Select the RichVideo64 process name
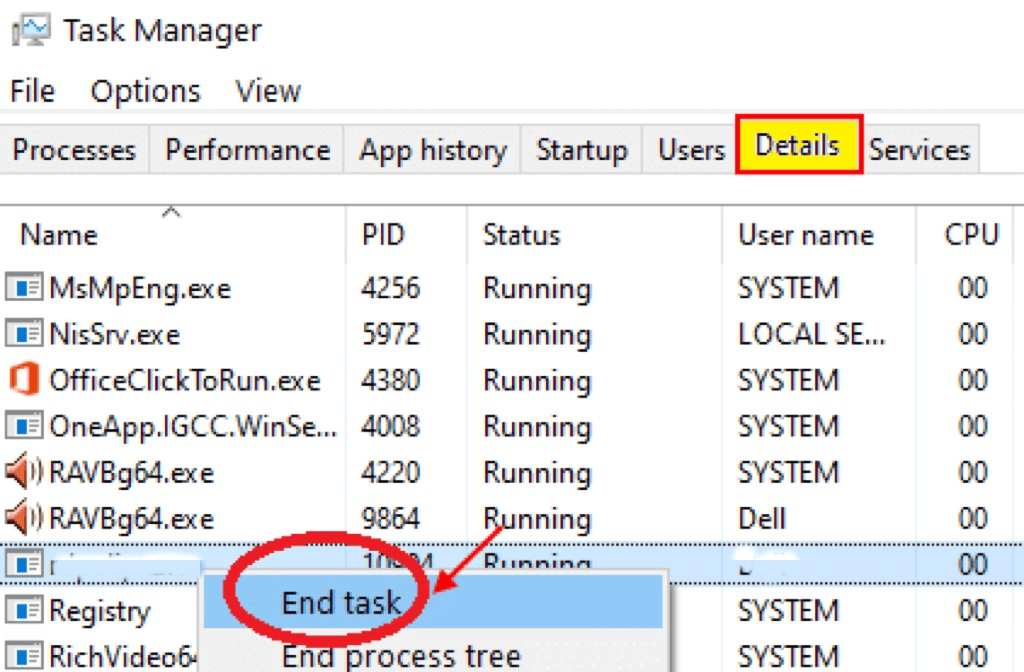Image resolution: width=1024 pixels, height=672 pixels. click(122, 656)
